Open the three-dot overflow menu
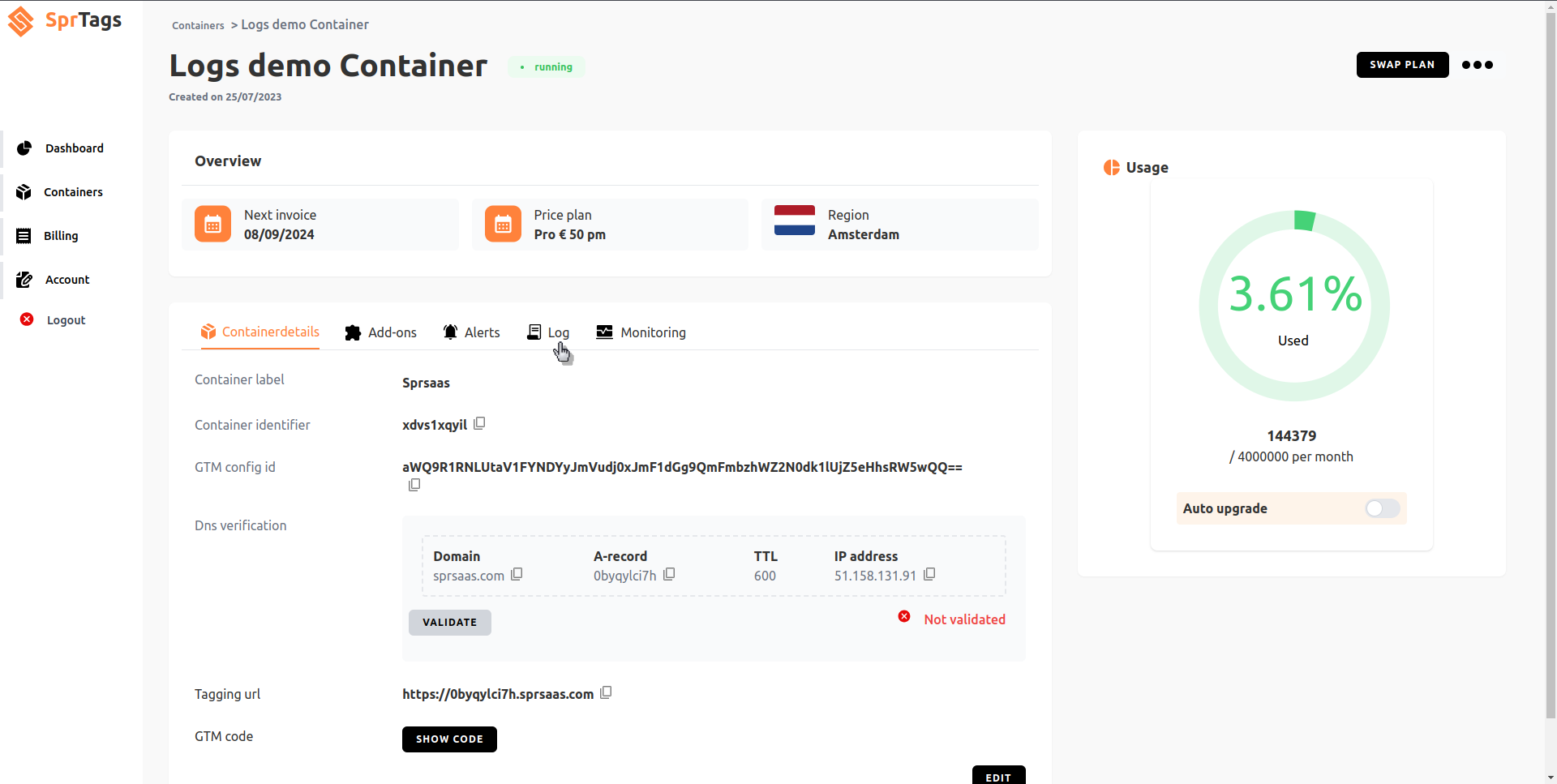 click(1477, 65)
